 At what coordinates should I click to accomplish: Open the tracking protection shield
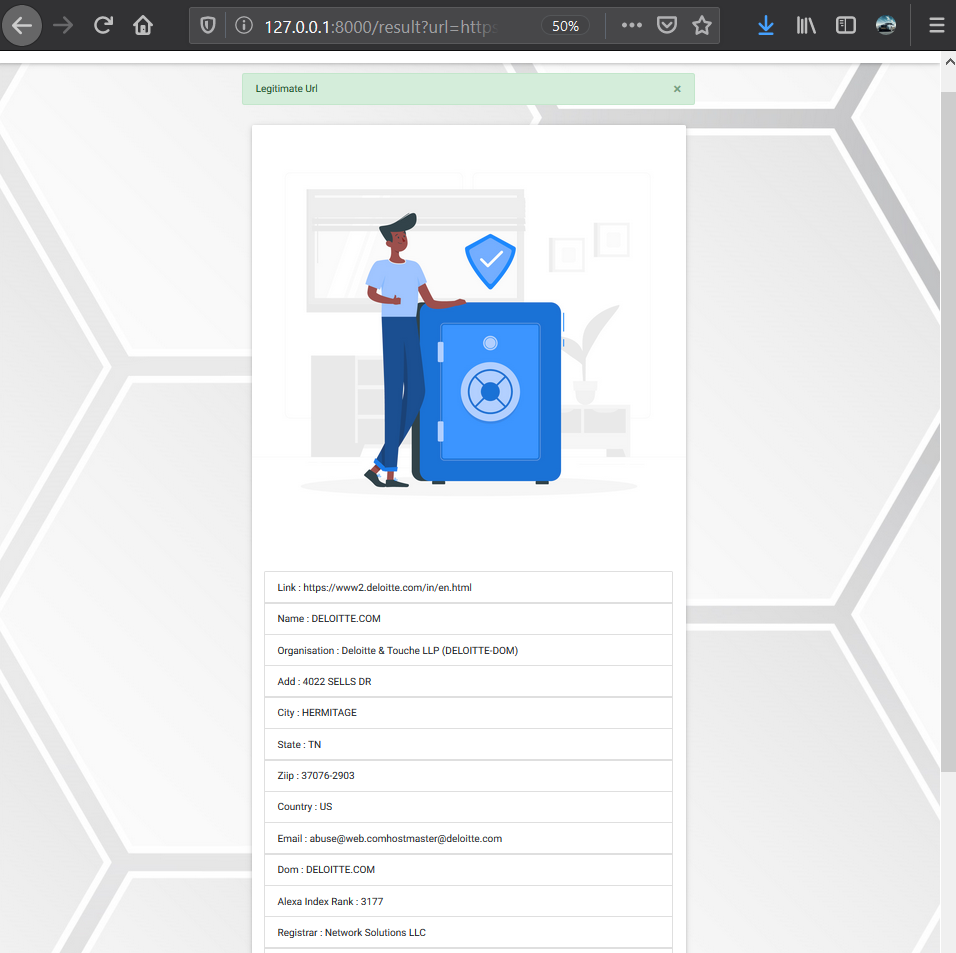pos(208,26)
